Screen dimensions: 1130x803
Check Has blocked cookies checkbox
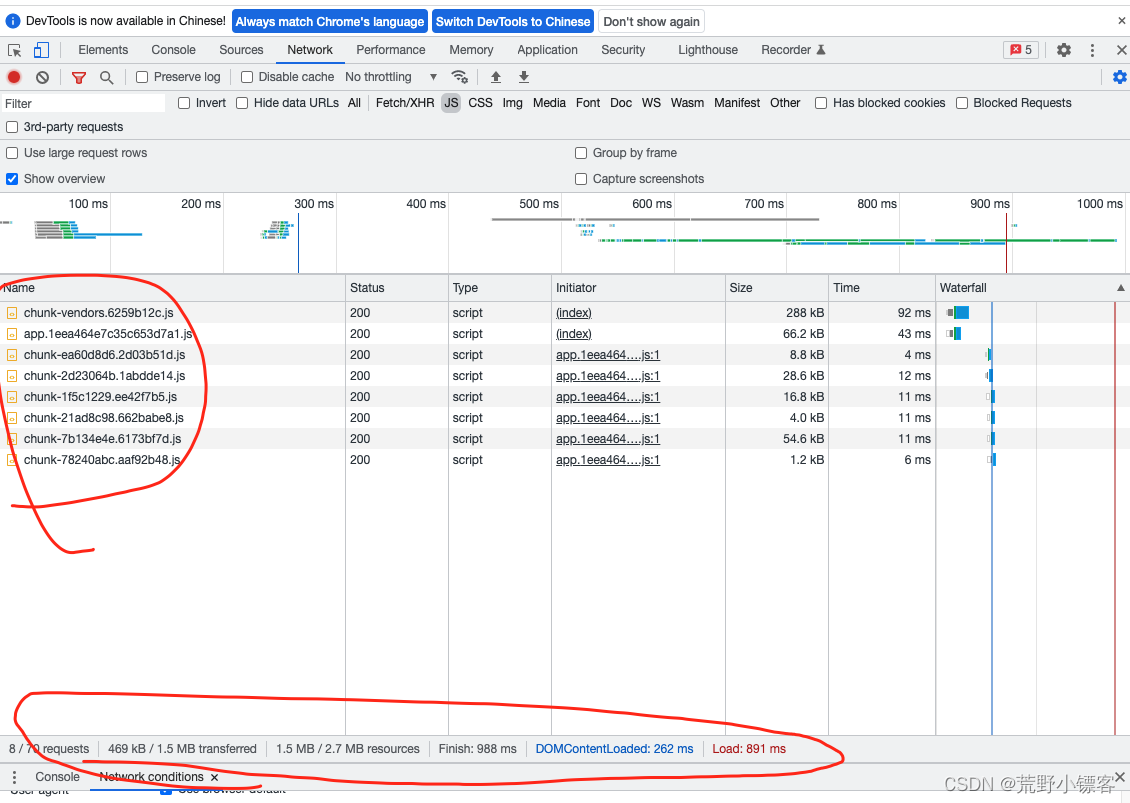[821, 103]
